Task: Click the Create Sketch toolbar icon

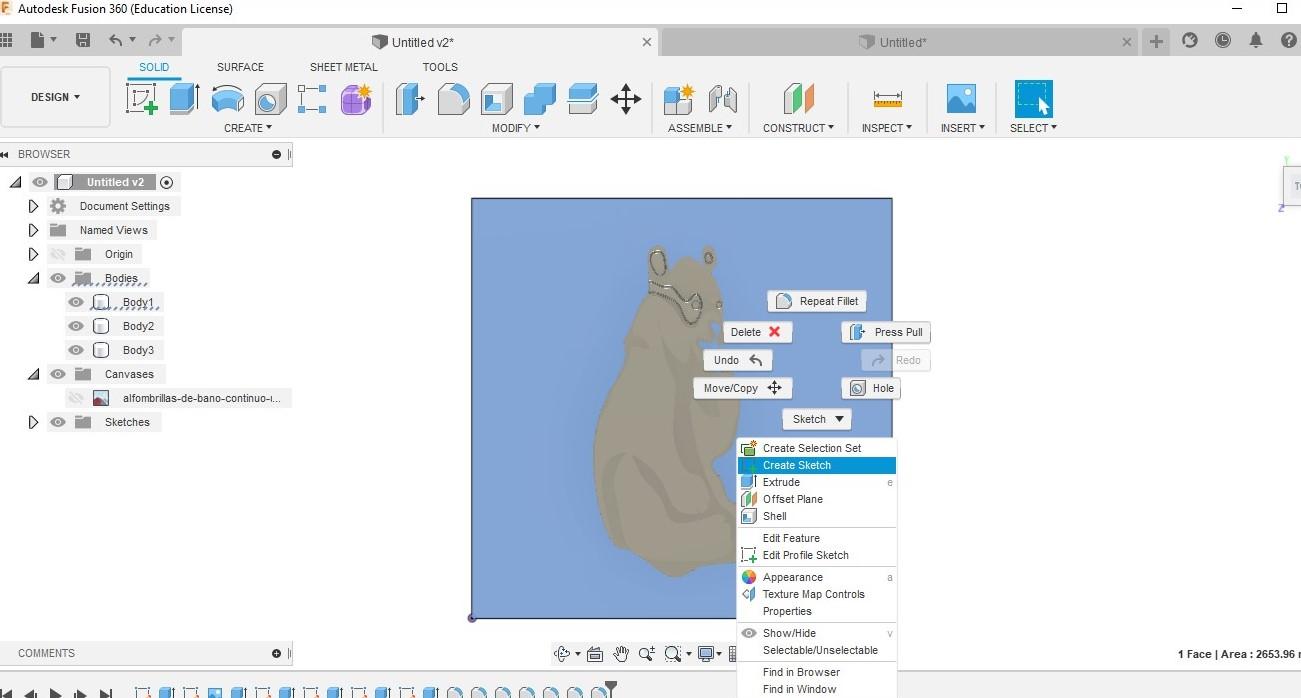Action: tap(142, 99)
